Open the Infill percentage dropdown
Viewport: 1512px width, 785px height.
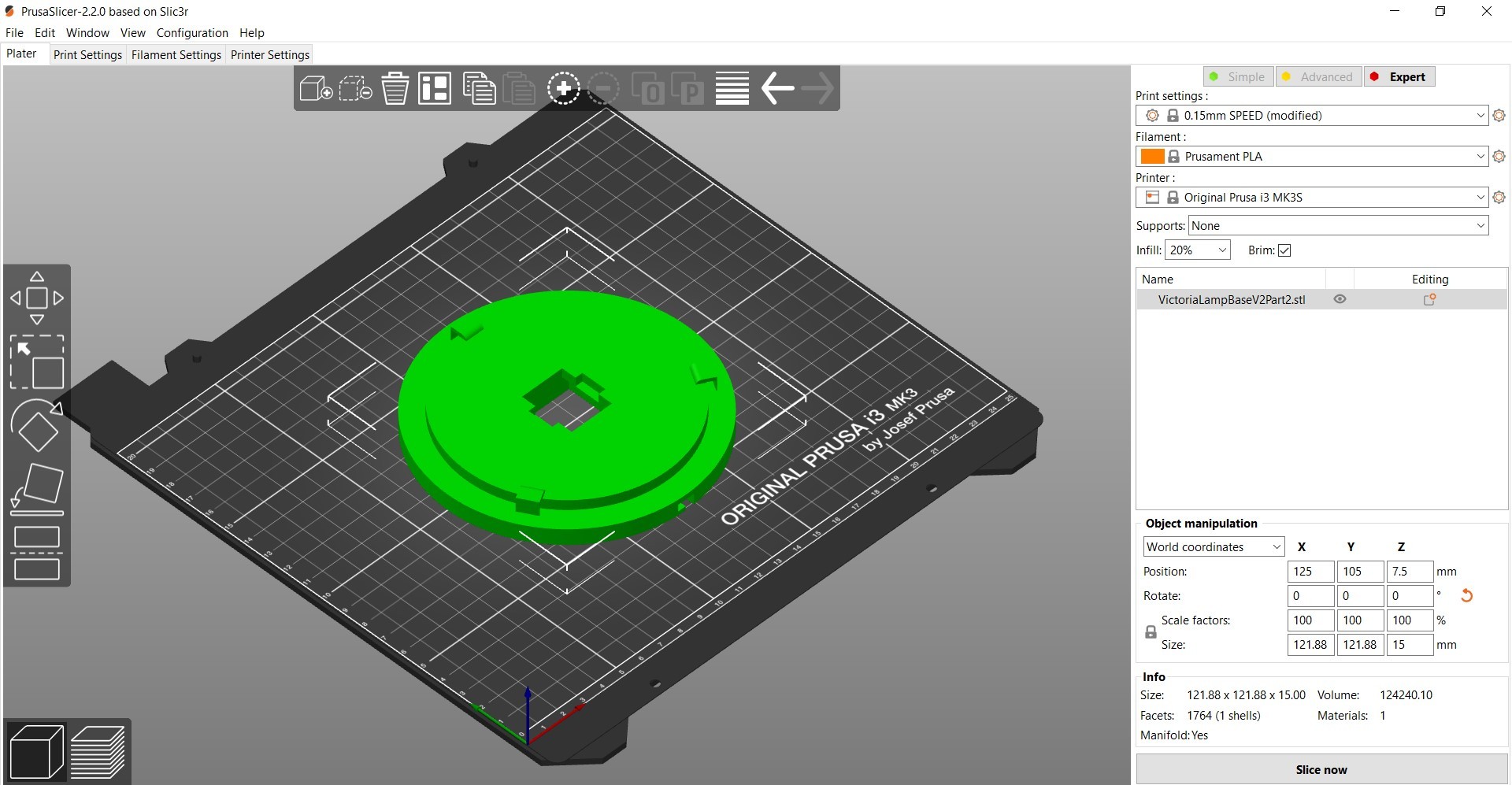click(1197, 250)
